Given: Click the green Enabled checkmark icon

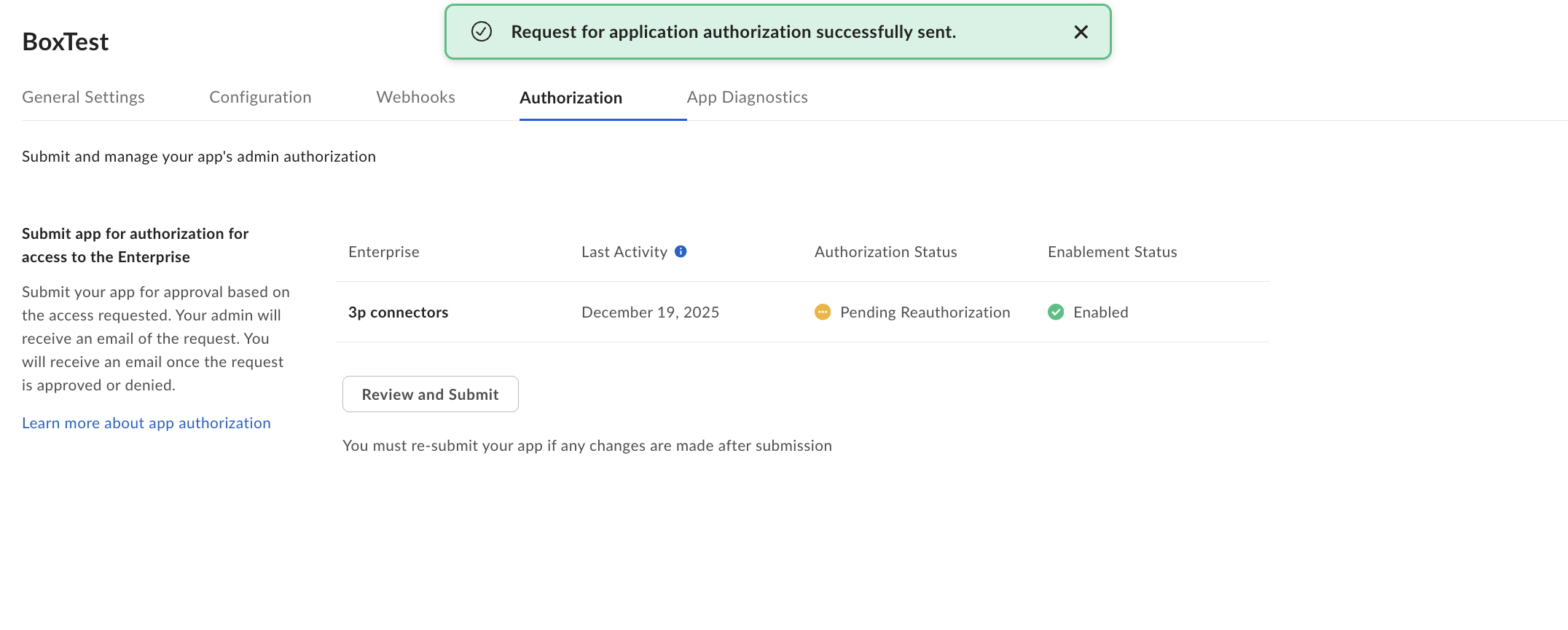Looking at the screenshot, I should click(1056, 312).
